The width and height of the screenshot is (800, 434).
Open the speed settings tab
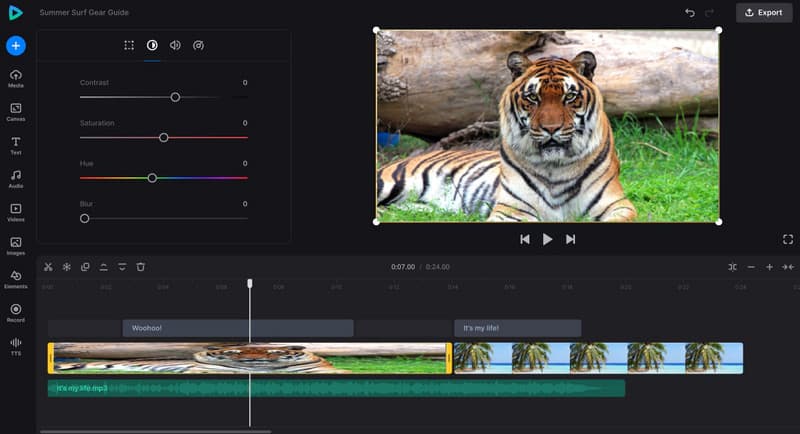[x=198, y=45]
